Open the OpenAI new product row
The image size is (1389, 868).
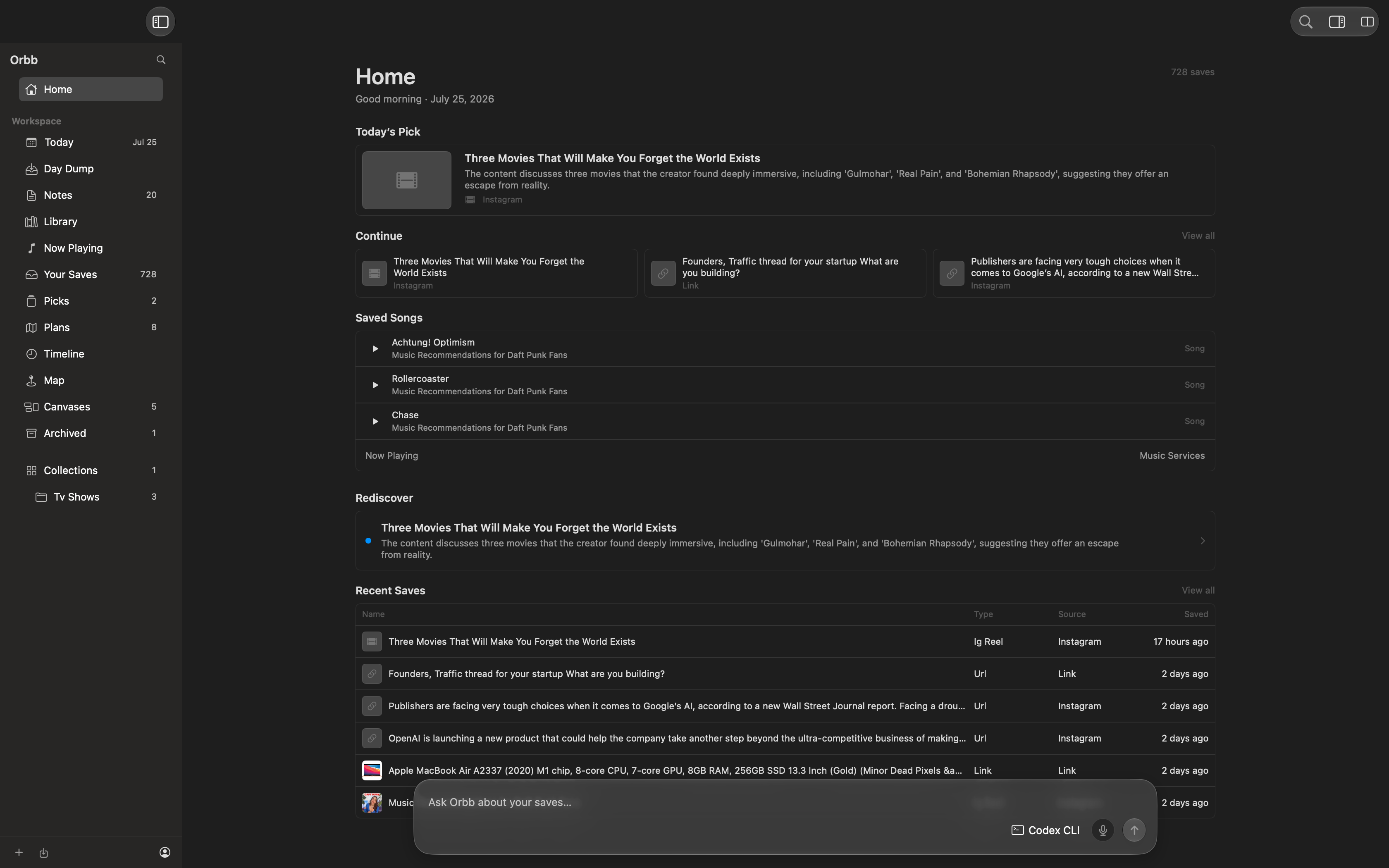point(785,738)
